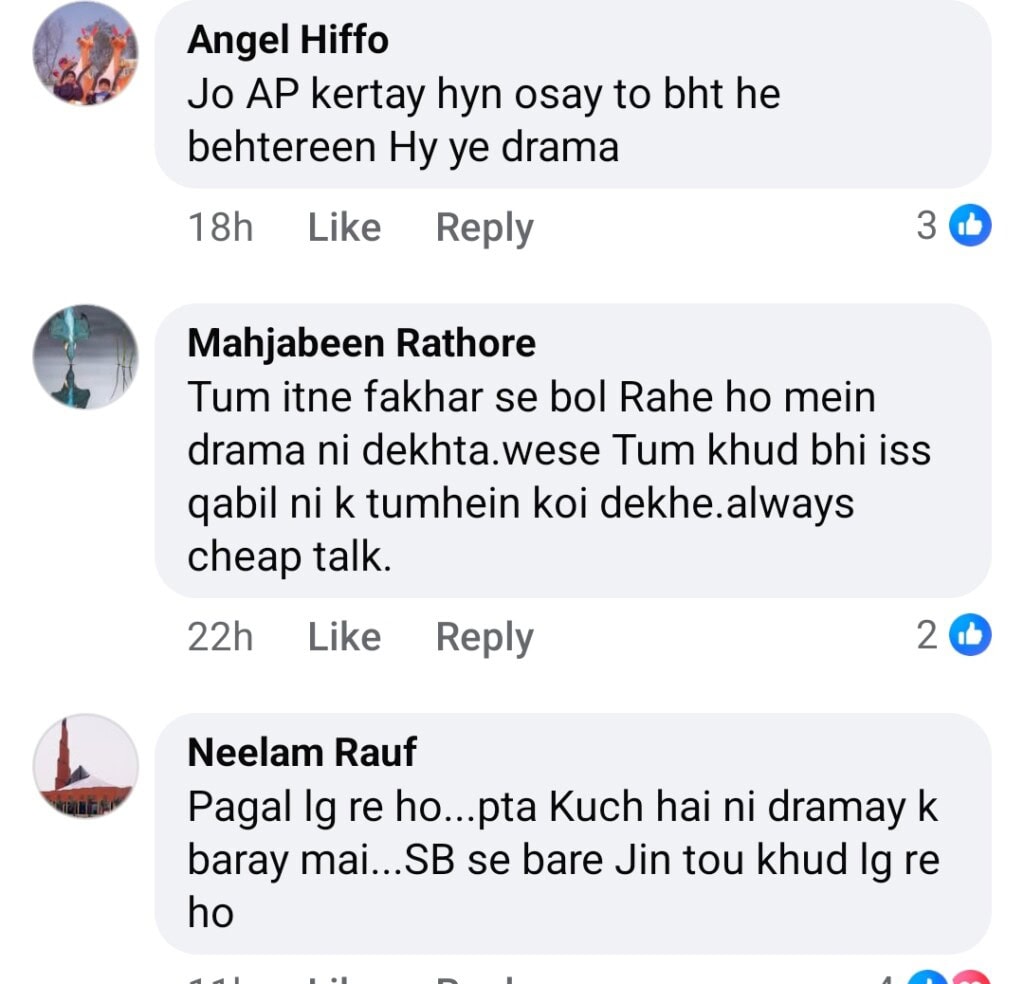Open Mahjabeen Rathore's profile picture
This screenshot has width=1024, height=984.
click(85, 358)
